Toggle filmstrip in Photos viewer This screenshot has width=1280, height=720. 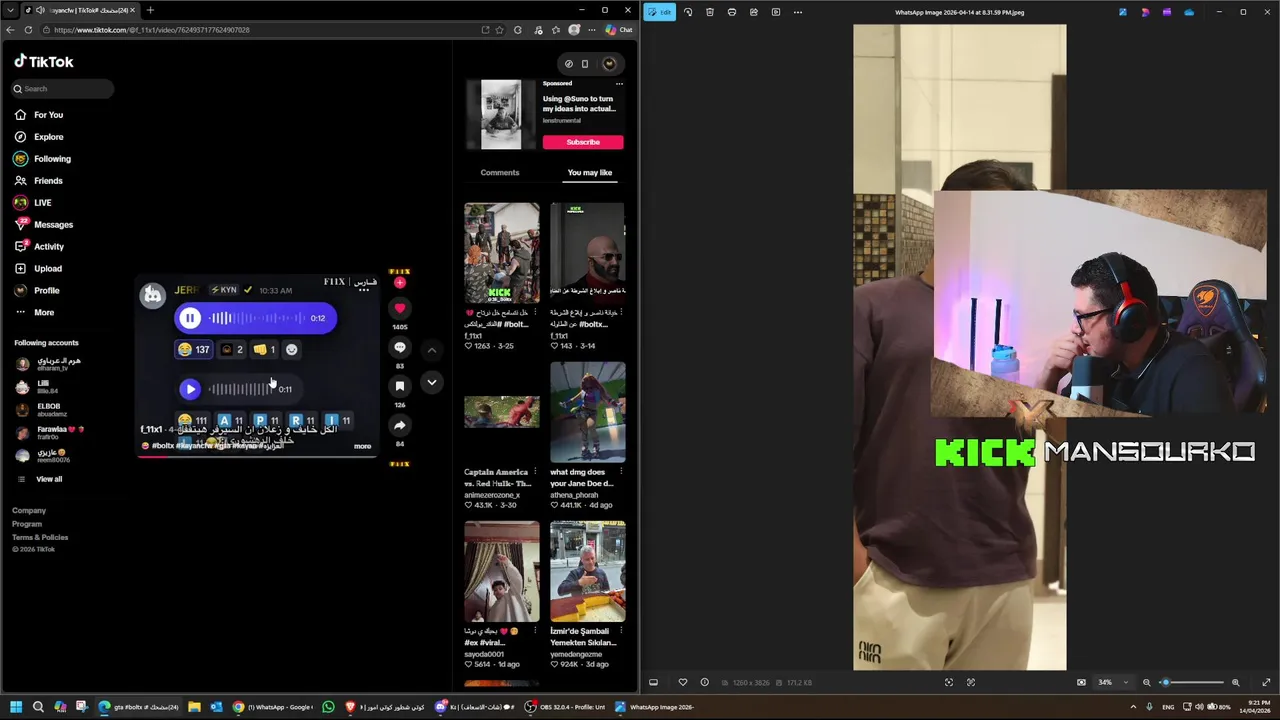pos(653,682)
